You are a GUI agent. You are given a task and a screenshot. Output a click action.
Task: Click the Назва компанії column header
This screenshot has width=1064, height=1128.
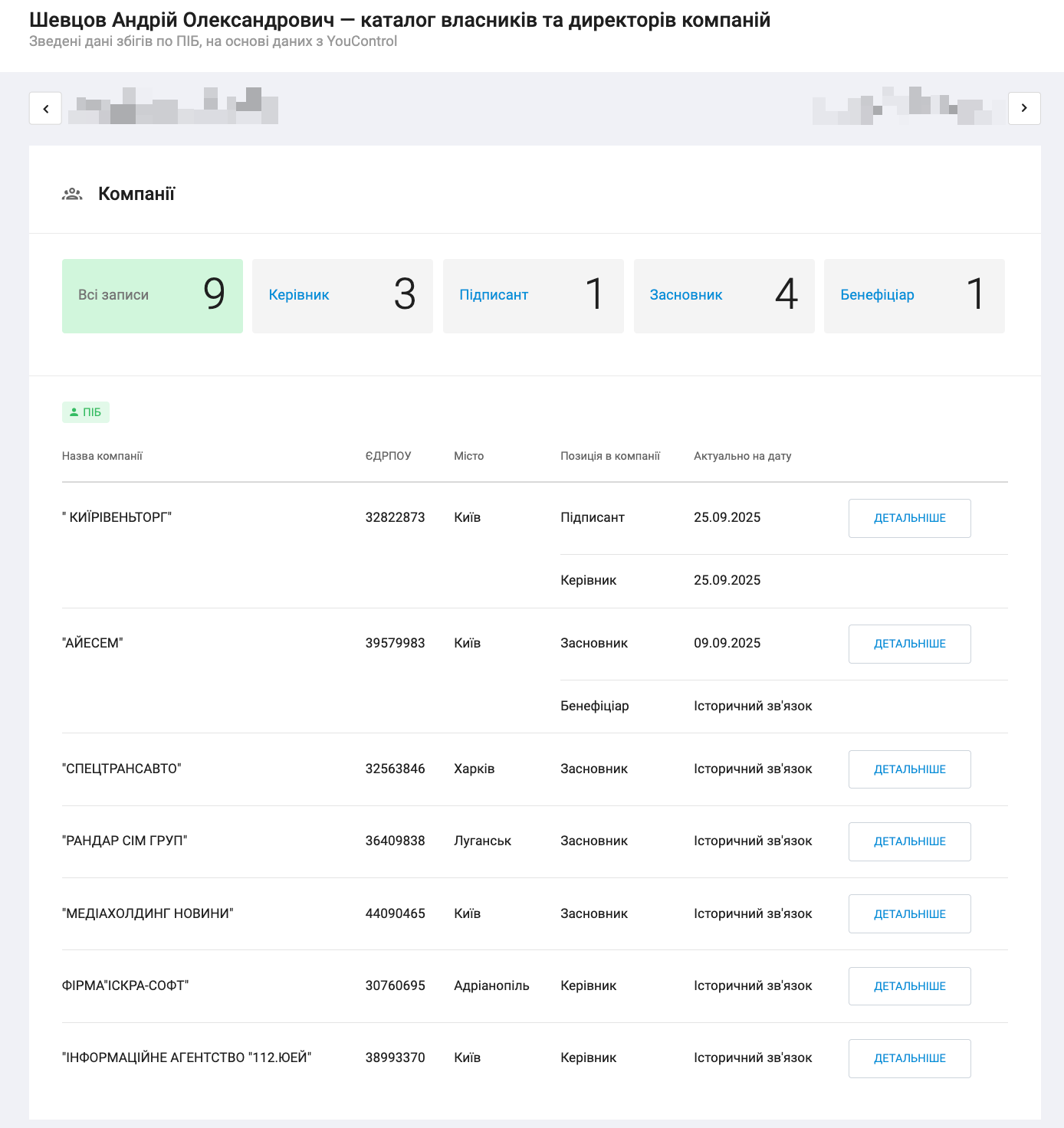(x=102, y=456)
